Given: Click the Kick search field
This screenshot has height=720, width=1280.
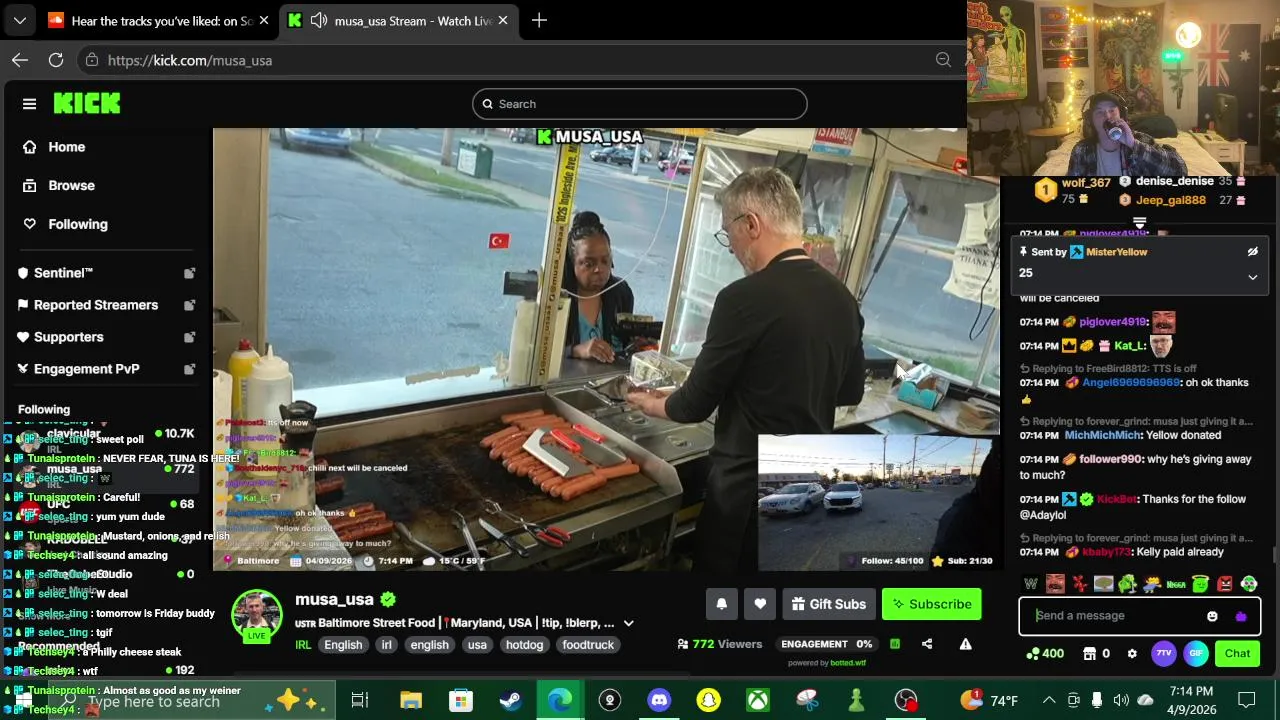Looking at the screenshot, I should pyautogui.click(x=640, y=104).
